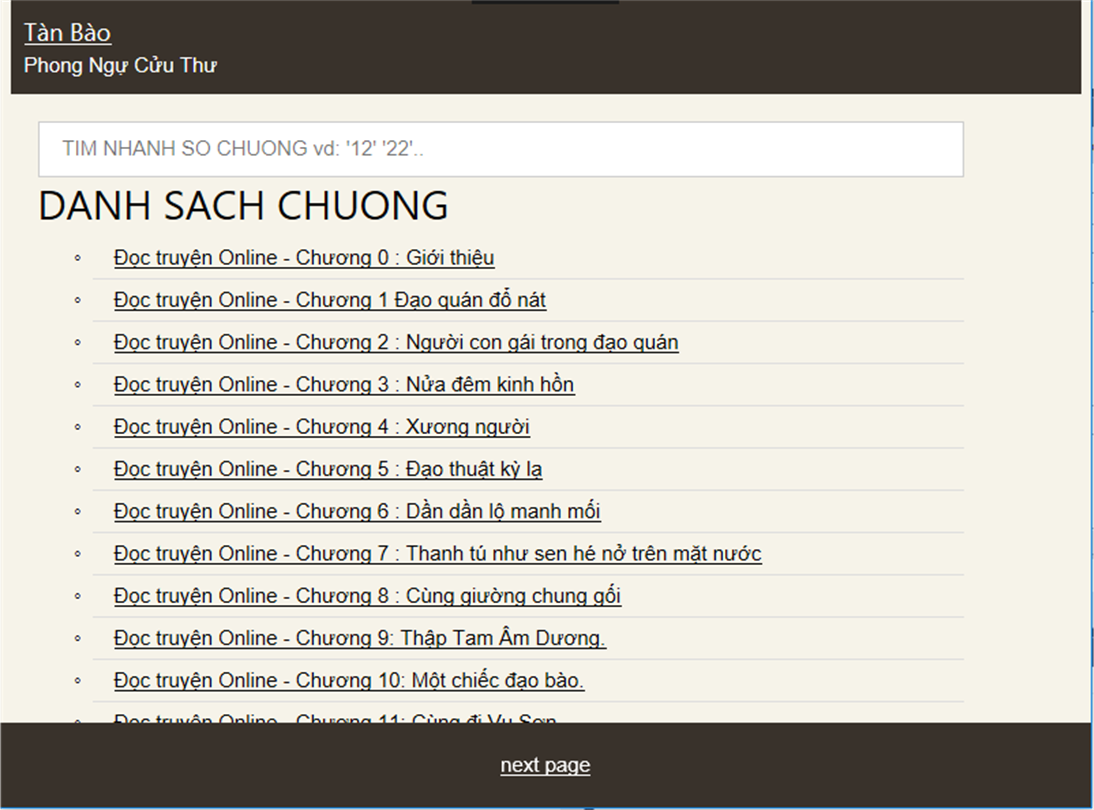The image size is (1094, 810).
Task: Click the black tab at top center
Action: coord(545,2)
